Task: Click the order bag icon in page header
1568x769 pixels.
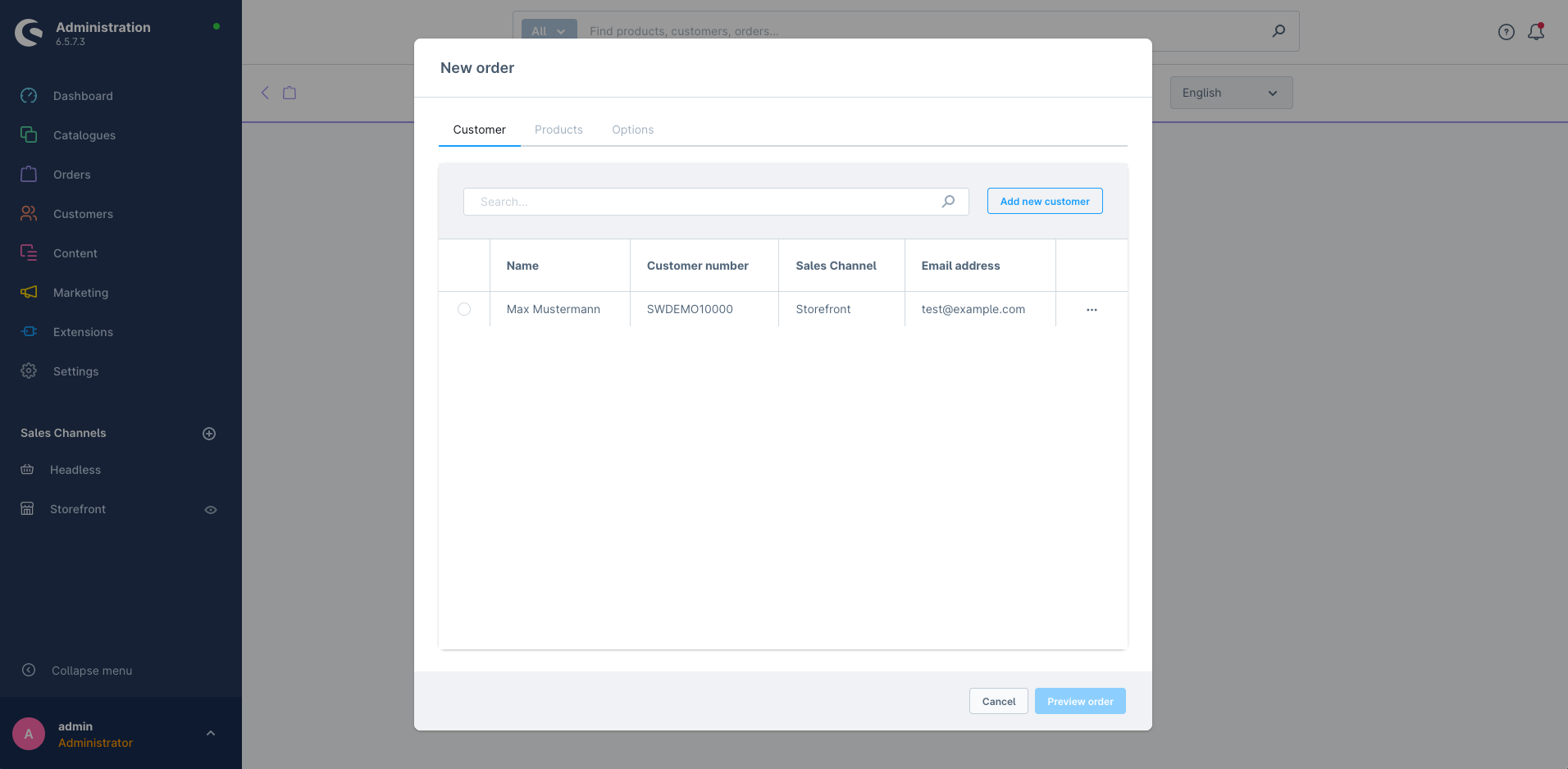Action: click(289, 93)
